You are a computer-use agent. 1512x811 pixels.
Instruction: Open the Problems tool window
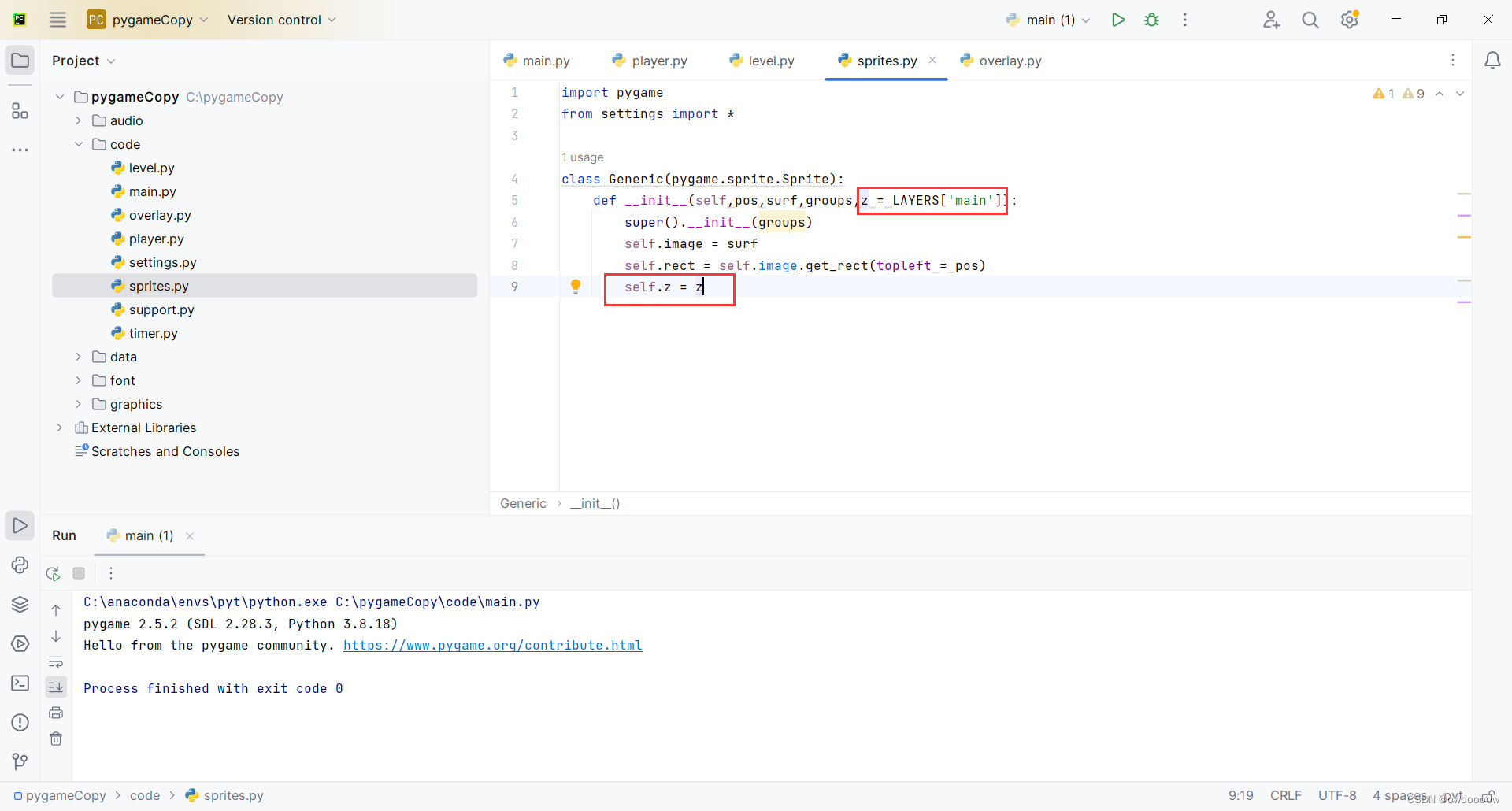pyautogui.click(x=20, y=723)
